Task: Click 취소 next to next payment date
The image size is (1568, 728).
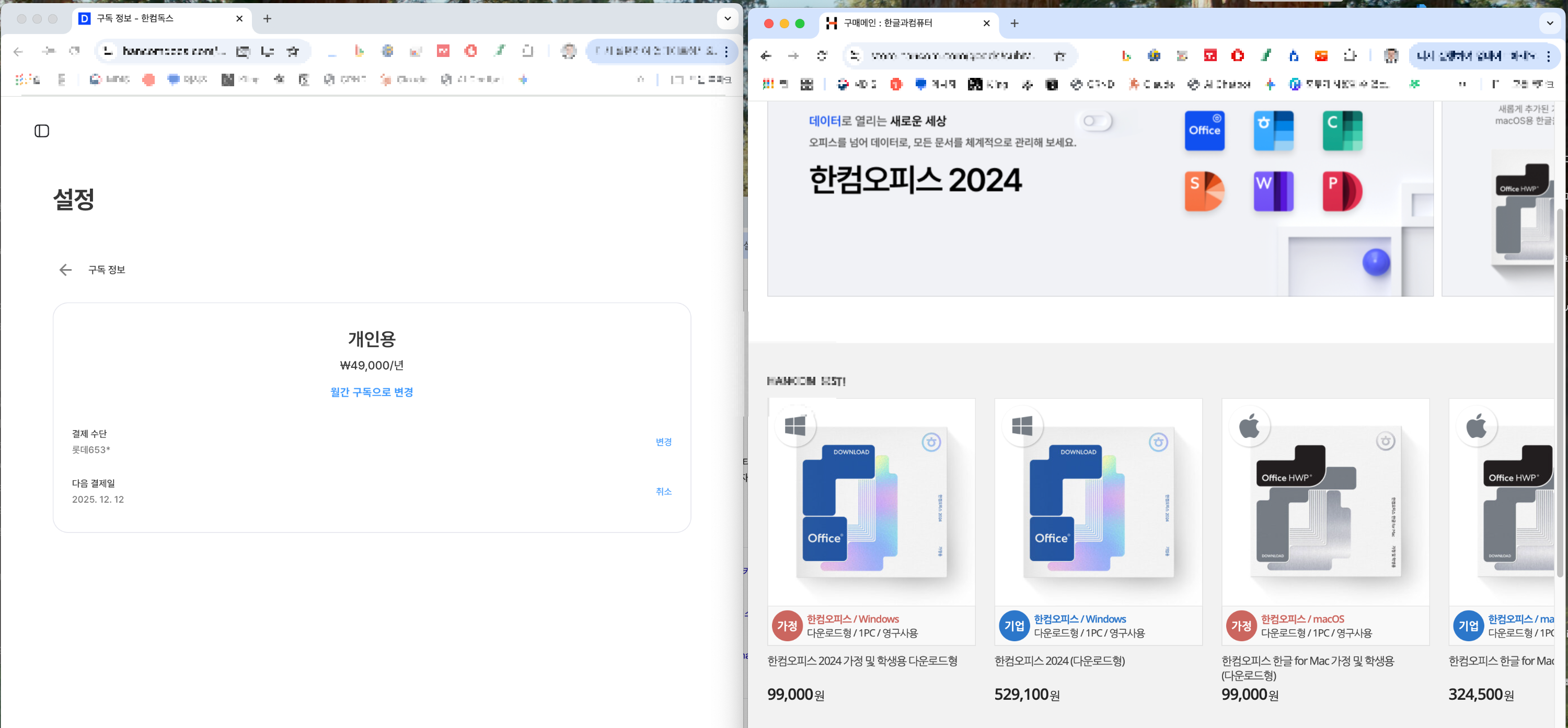Action: point(663,491)
